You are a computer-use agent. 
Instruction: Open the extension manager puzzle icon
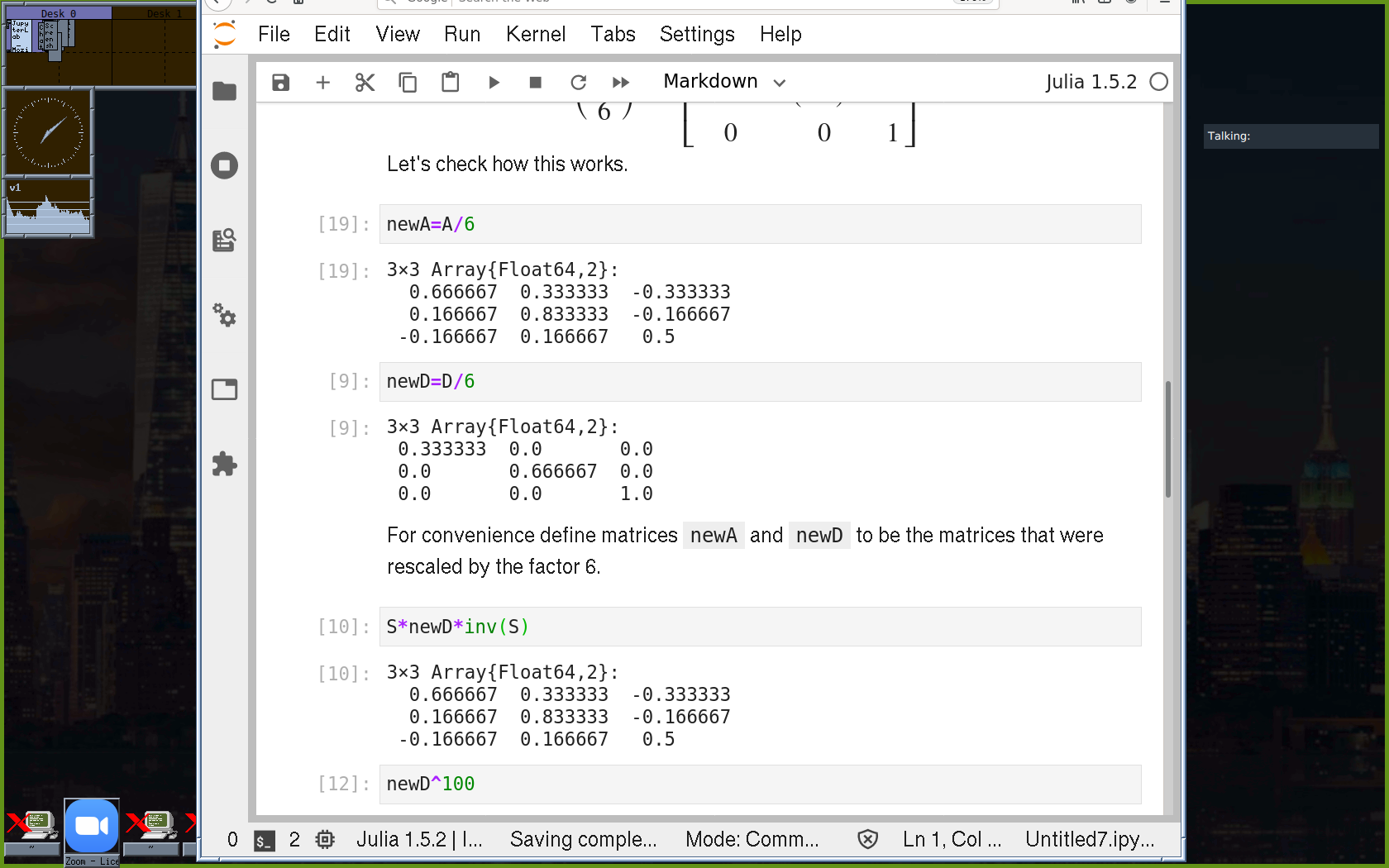[224, 464]
